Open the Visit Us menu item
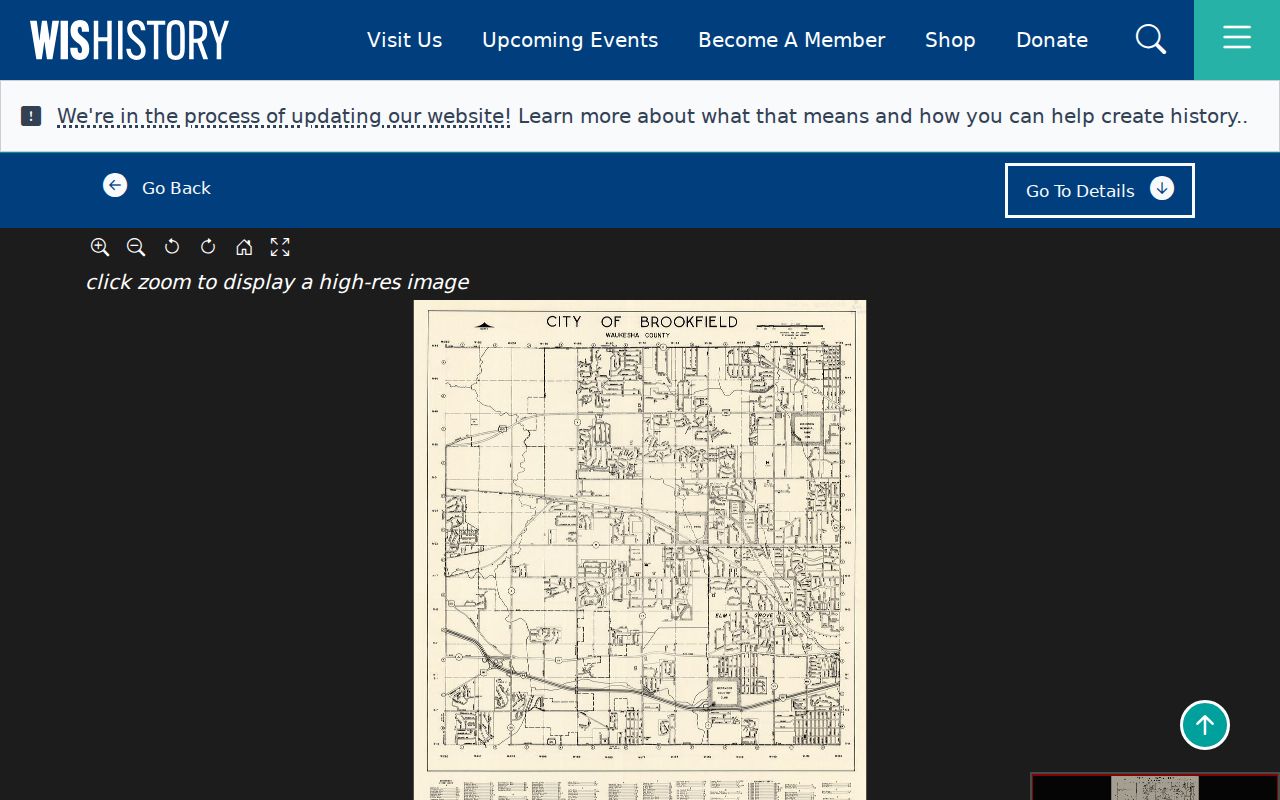 coord(404,40)
